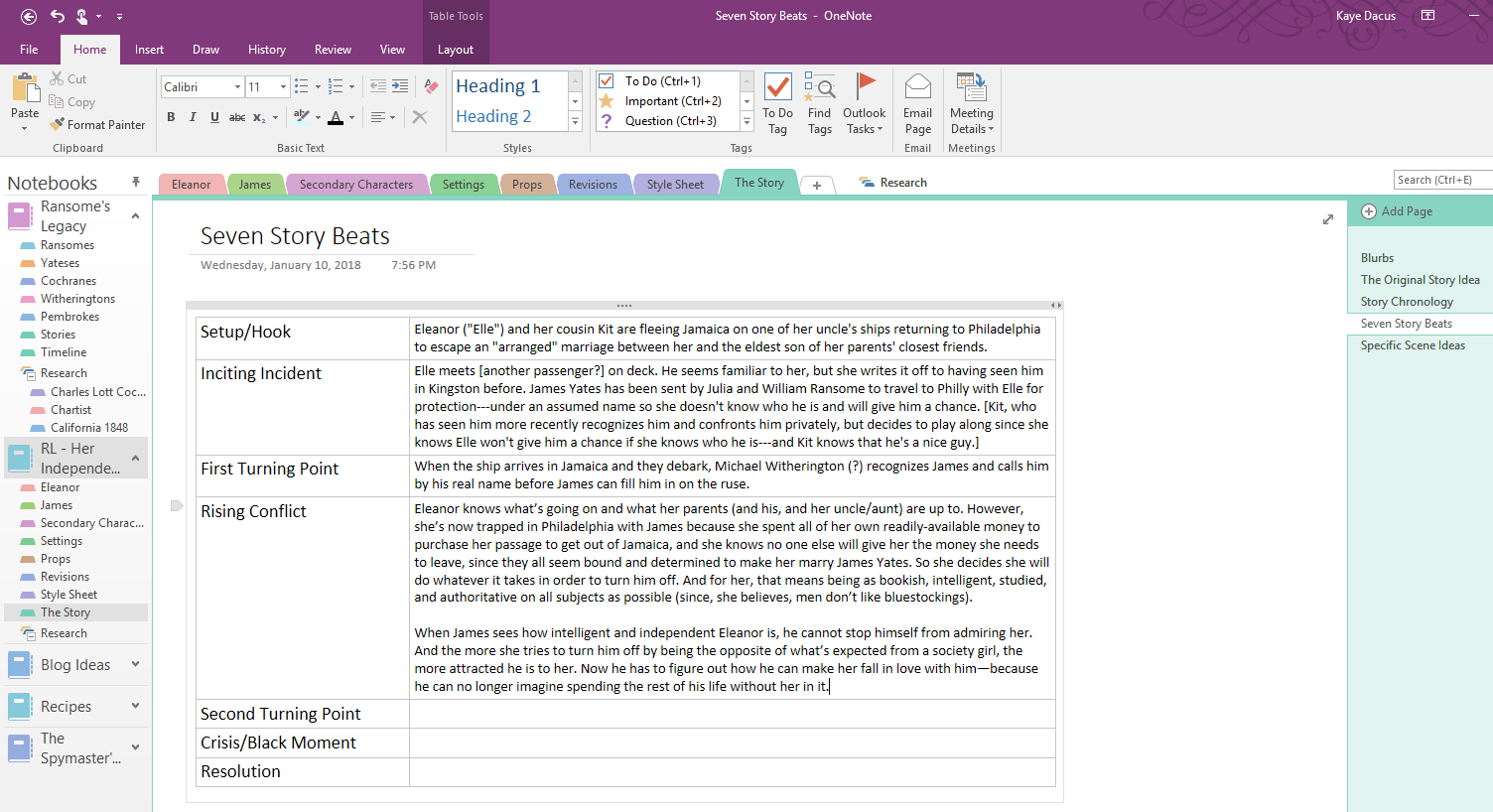1493x812 pixels.
Task: Click the clear formatting eraser icon
Action: click(x=431, y=87)
